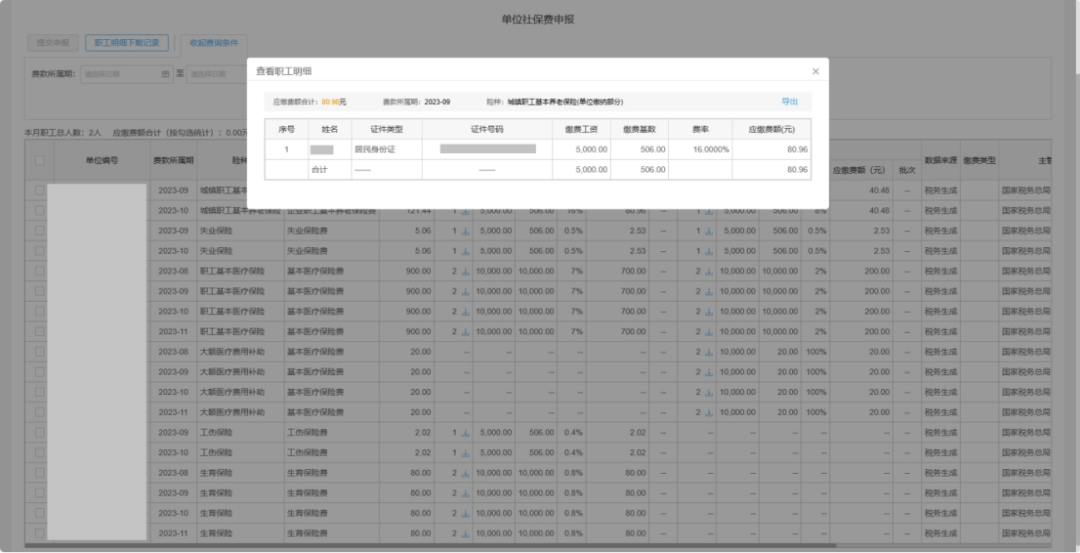This screenshot has width=1080, height=553.
Task: Click the 批次 column header
Action: pyautogui.click(x=907, y=169)
